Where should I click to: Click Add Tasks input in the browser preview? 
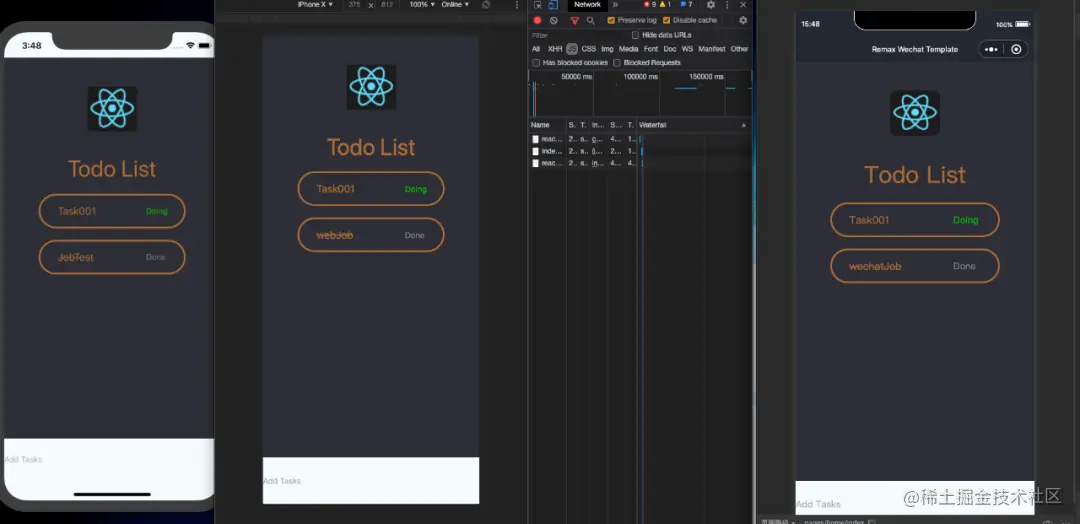(371, 481)
